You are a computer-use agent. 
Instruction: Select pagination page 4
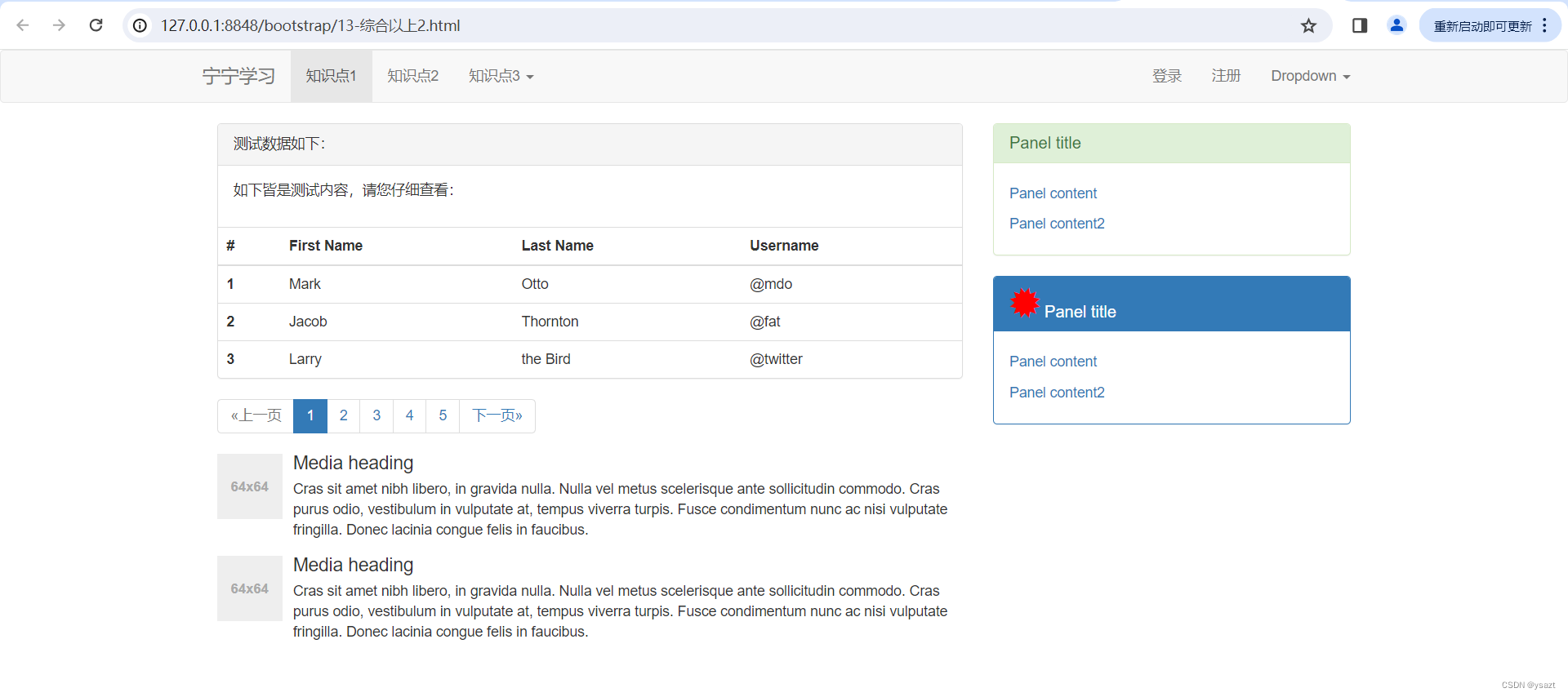tap(410, 415)
